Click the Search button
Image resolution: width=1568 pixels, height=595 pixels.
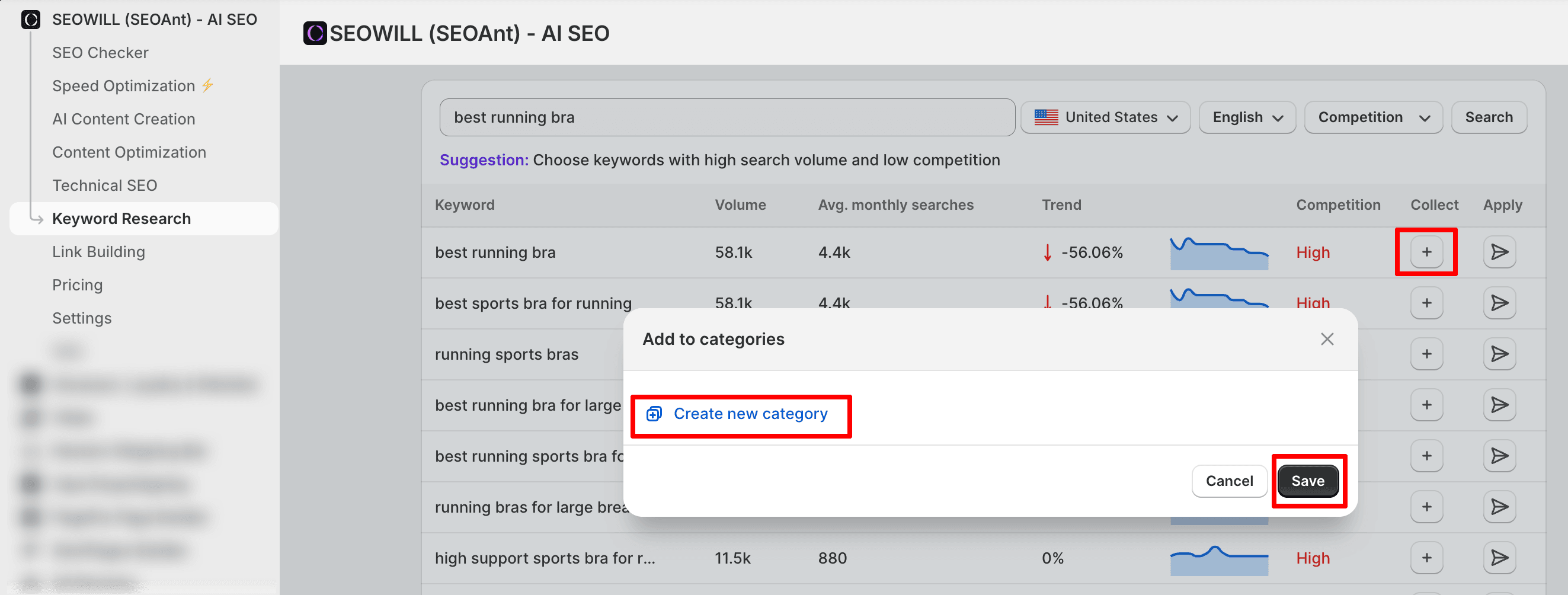tap(1488, 117)
